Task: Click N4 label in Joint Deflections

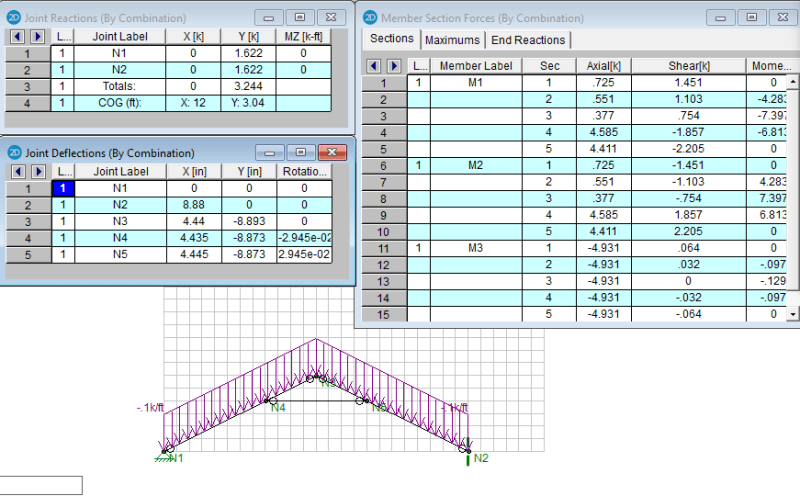Action: (x=120, y=238)
